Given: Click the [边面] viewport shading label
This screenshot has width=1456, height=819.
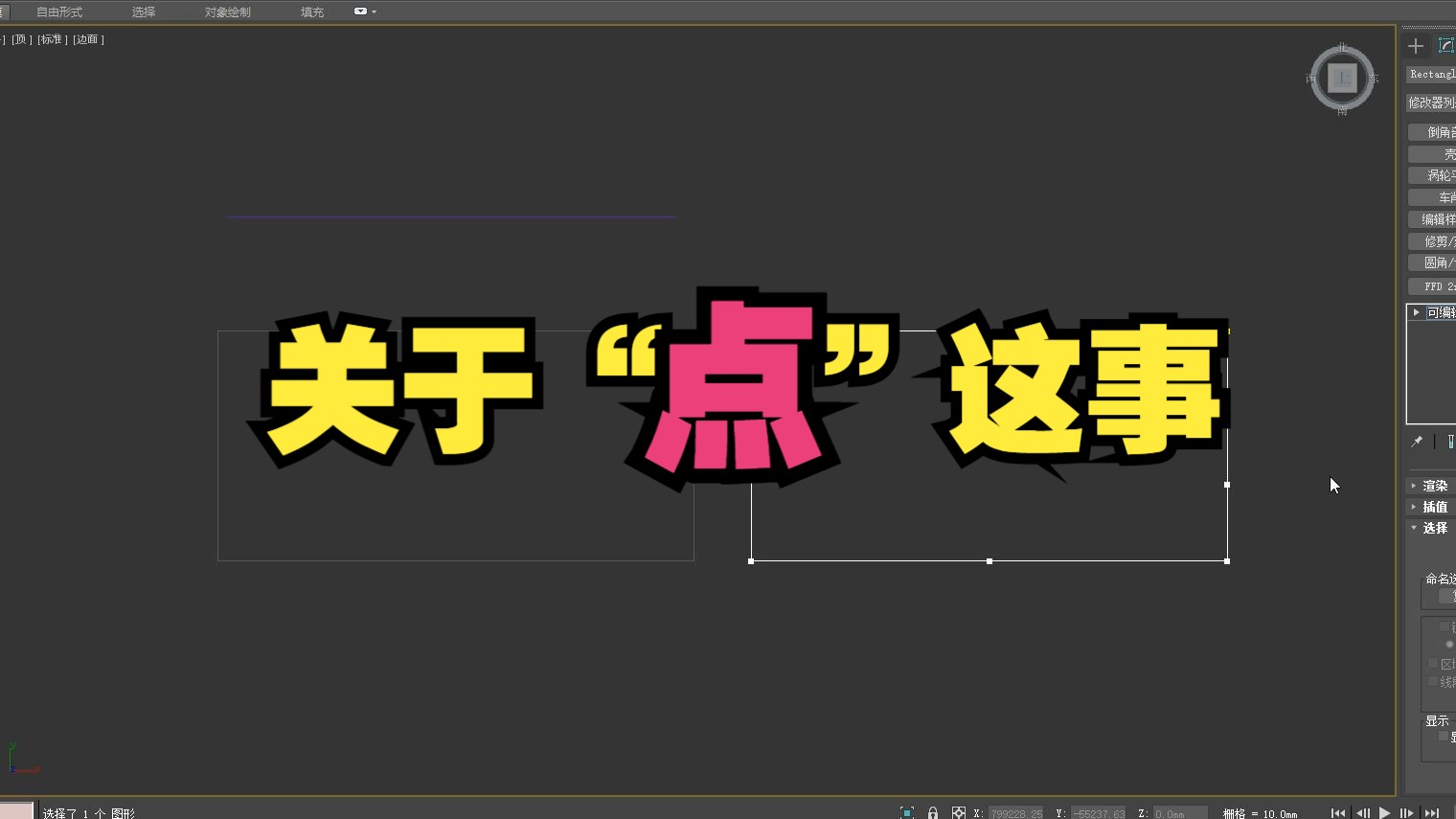Looking at the screenshot, I should pyautogui.click(x=87, y=39).
